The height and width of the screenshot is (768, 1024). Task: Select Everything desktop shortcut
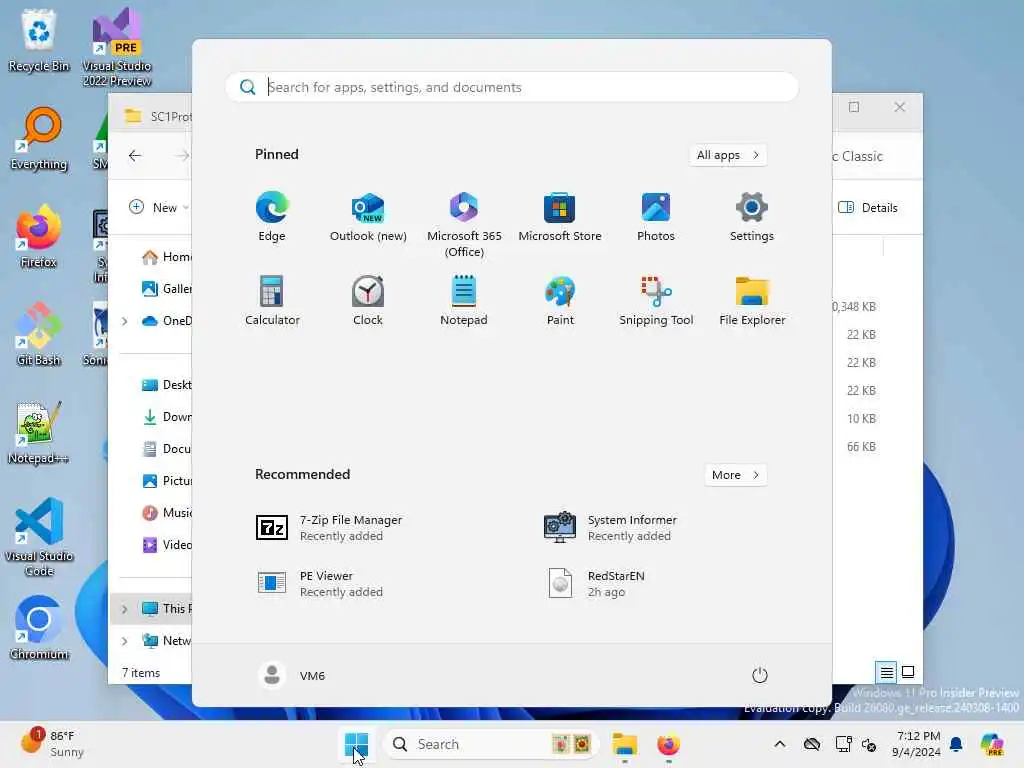[x=39, y=138]
